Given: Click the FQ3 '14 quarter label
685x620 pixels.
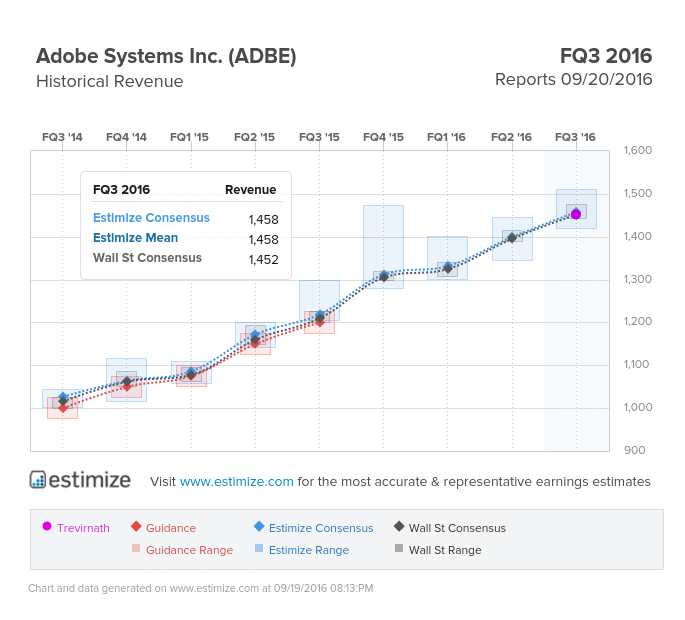Looking at the screenshot, I should [x=62, y=137].
